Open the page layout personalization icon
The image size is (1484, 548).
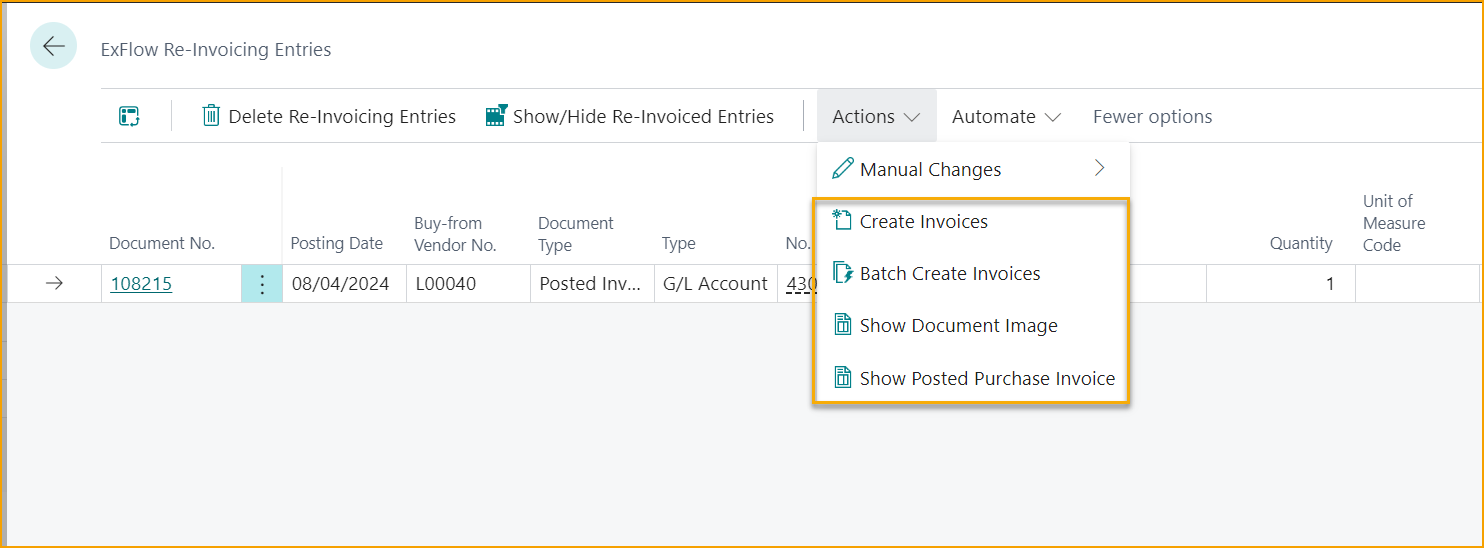[x=129, y=116]
